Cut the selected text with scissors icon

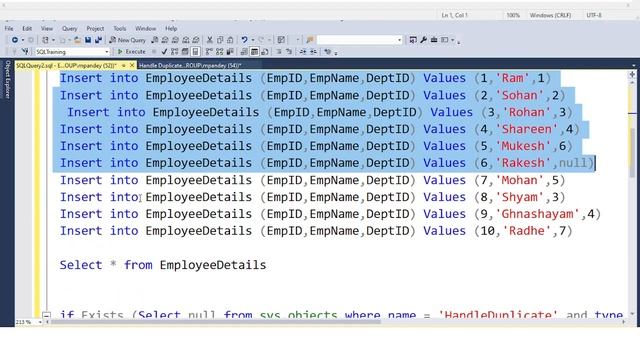pos(209,40)
